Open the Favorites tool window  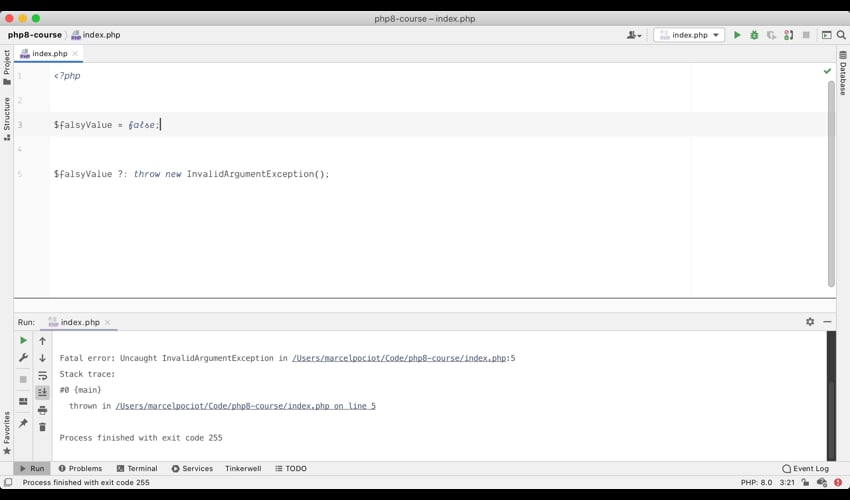(7, 433)
